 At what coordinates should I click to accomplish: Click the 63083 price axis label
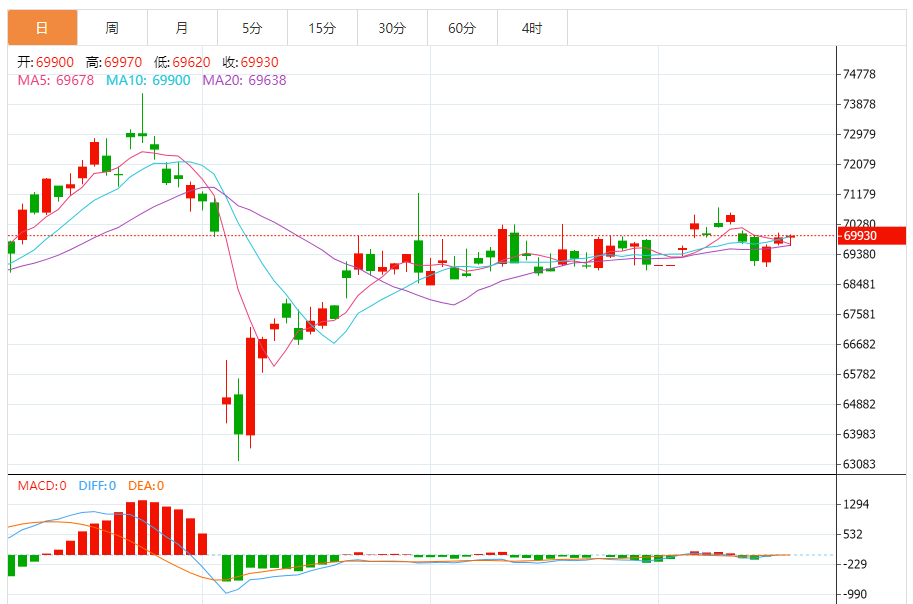[859, 464]
